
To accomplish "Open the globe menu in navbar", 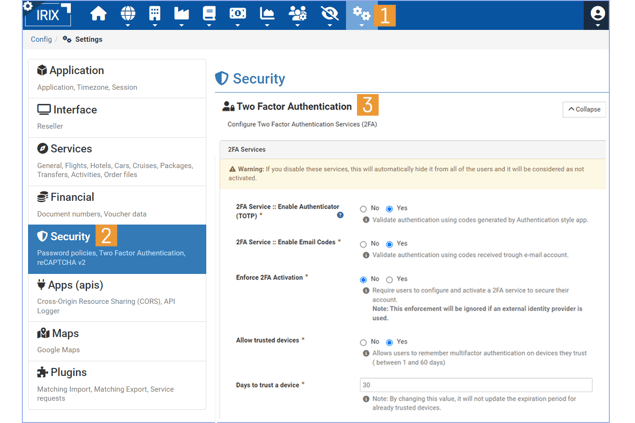I will pyautogui.click(x=127, y=15).
